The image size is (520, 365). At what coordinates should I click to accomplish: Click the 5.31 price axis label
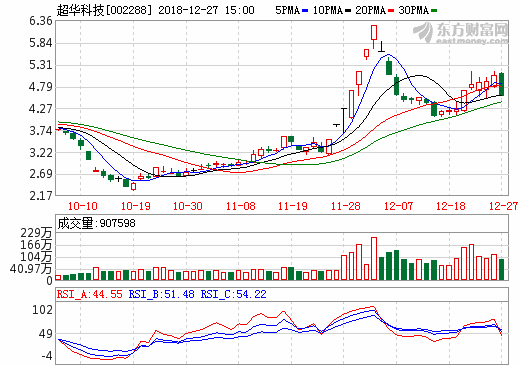point(41,65)
